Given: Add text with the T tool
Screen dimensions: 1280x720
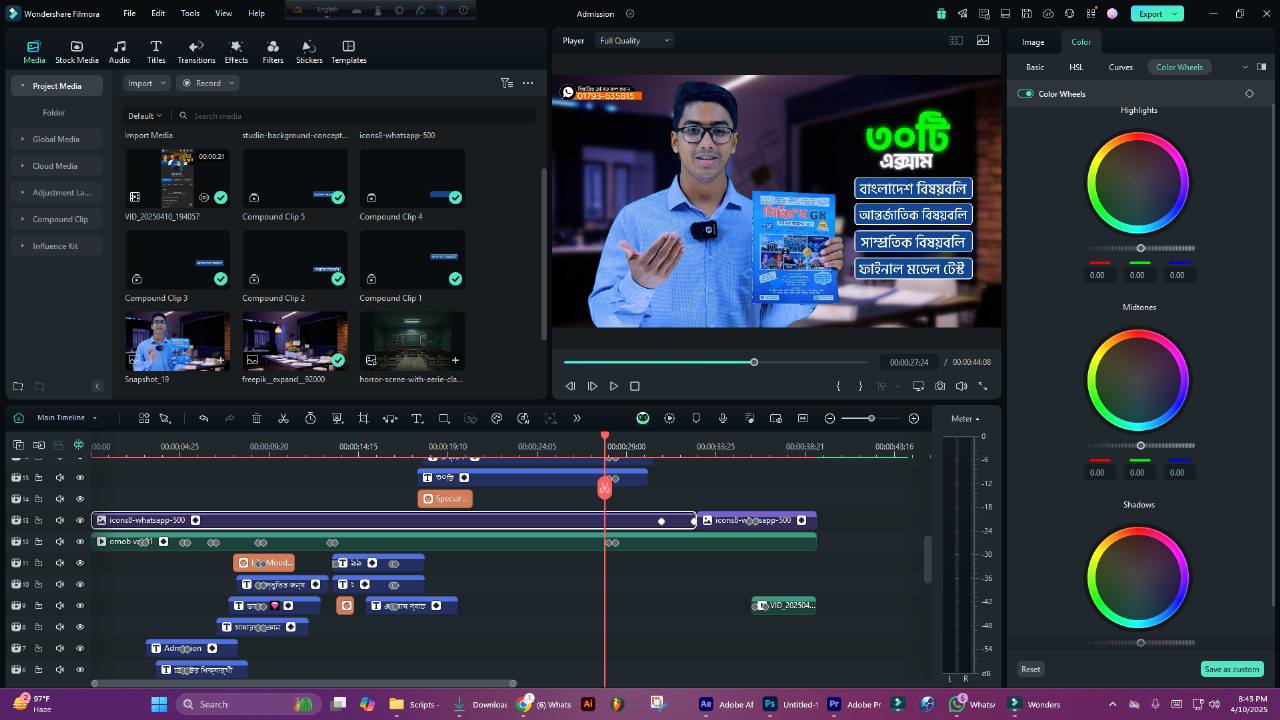Looking at the screenshot, I should 417,418.
